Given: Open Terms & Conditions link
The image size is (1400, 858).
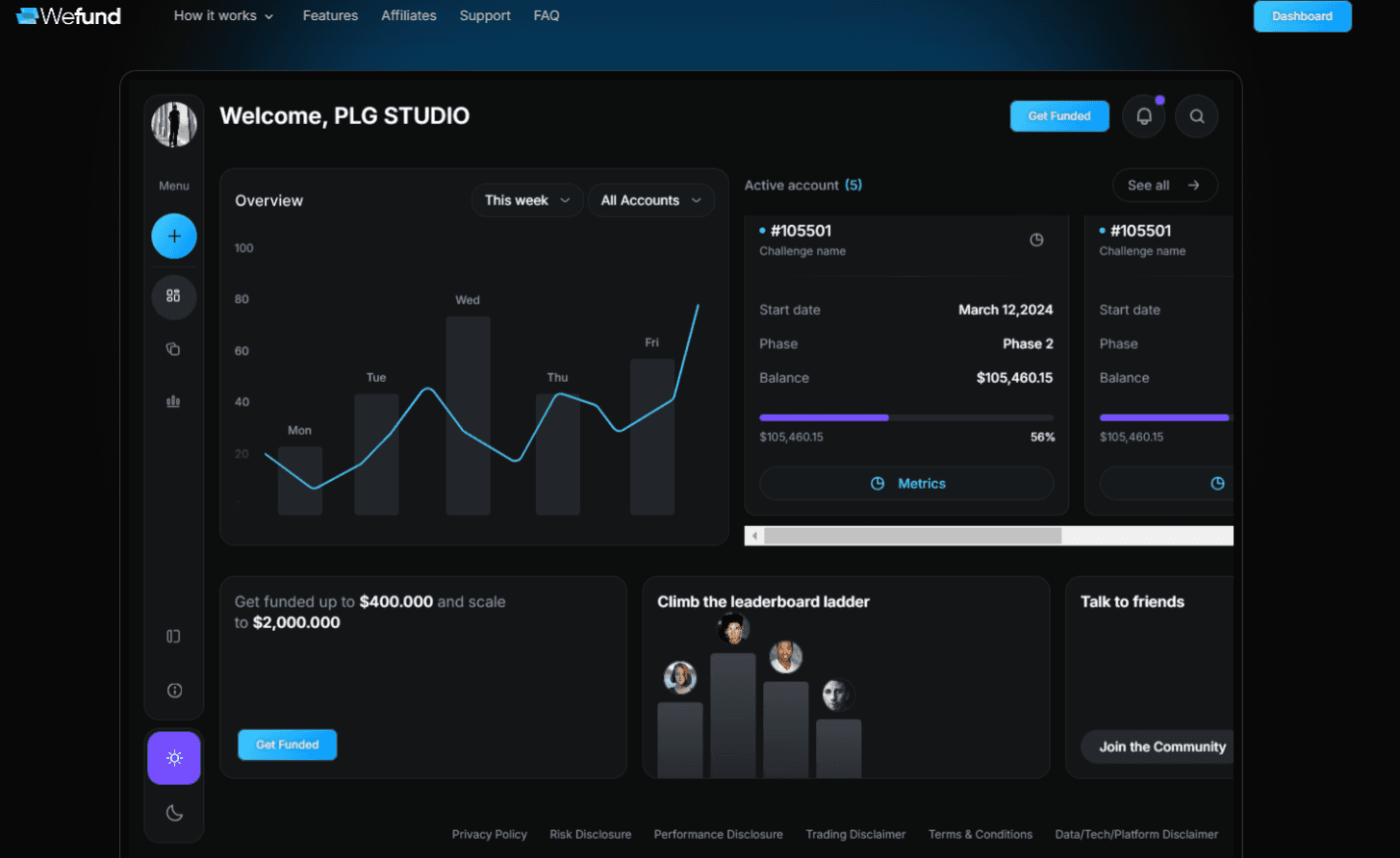Looking at the screenshot, I should (x=980, y=834).
